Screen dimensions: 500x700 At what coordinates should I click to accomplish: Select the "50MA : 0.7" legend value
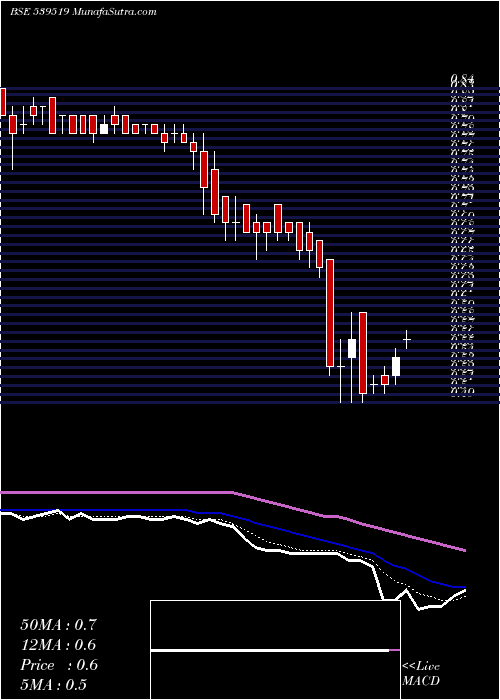click(58, 625)
